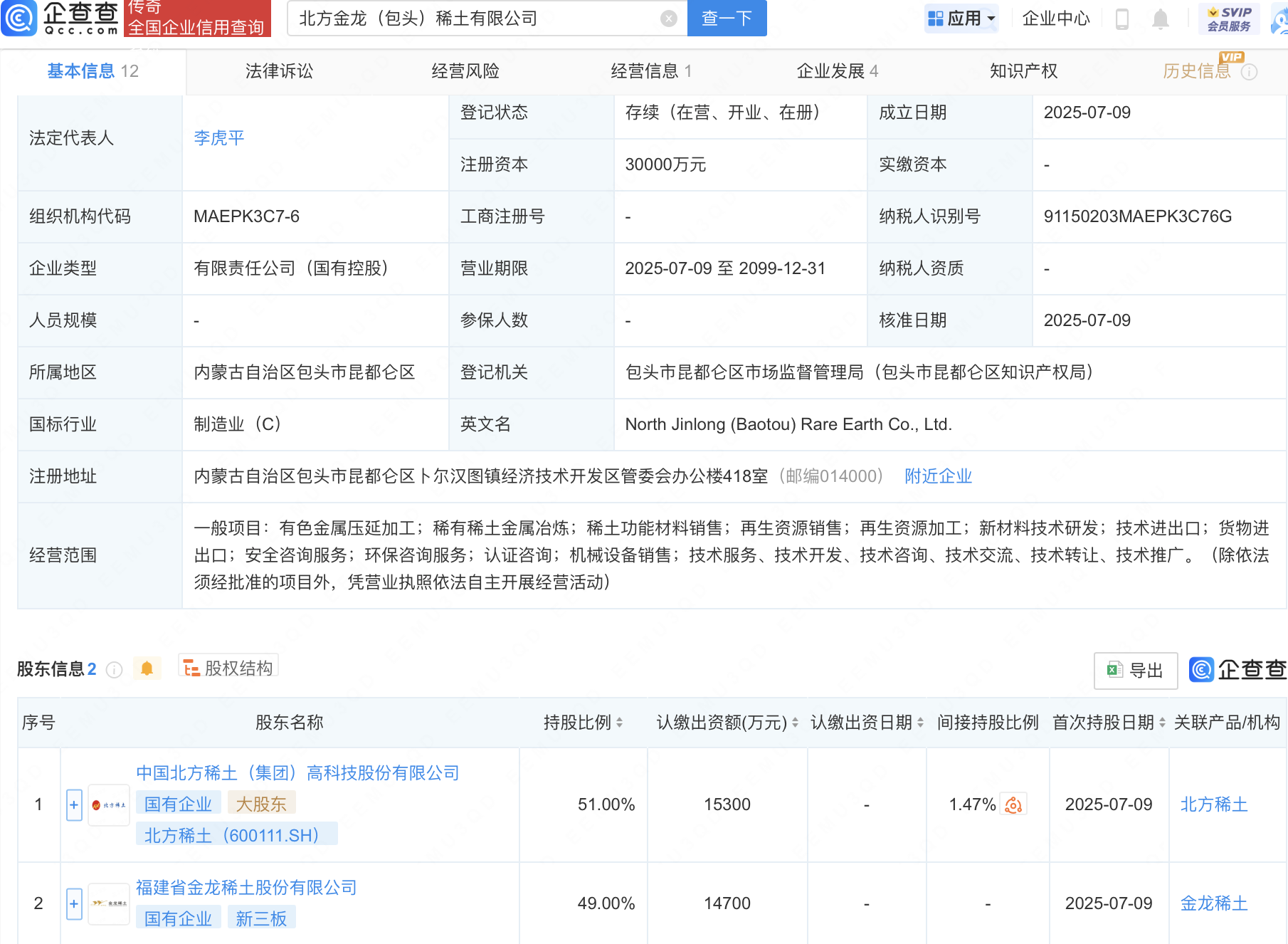The height and width of the screenshot is (944, 1288).
Task: Click 国有企业 tag under 福建省金龙稀土
Action: 178,919
